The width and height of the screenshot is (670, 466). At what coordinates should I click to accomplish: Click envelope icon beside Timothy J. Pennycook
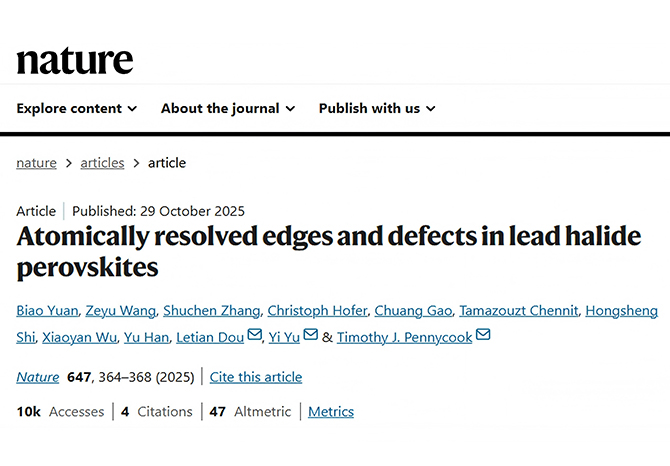(484, 336)
